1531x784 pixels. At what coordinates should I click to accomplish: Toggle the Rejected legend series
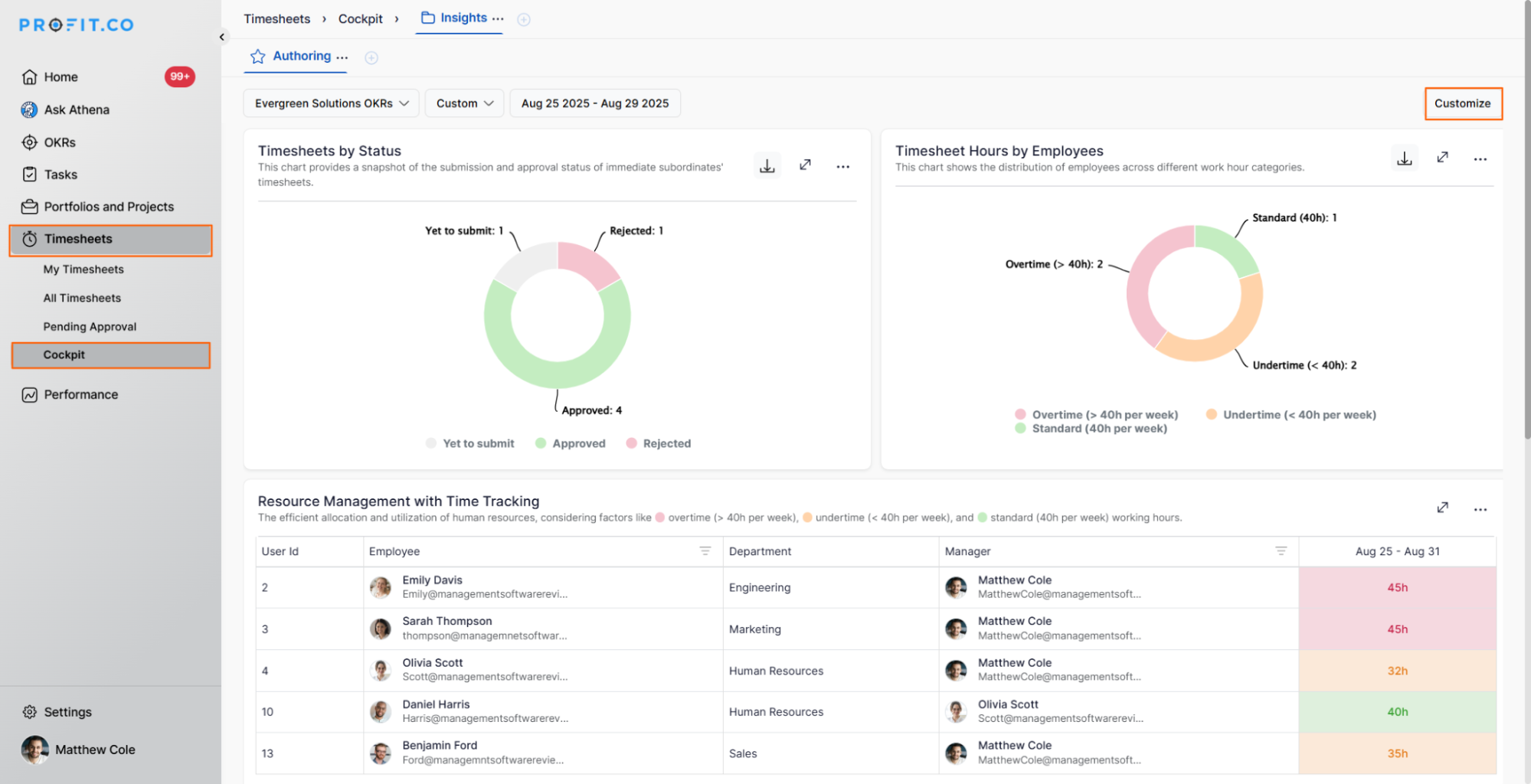click(x=658, y=443)
